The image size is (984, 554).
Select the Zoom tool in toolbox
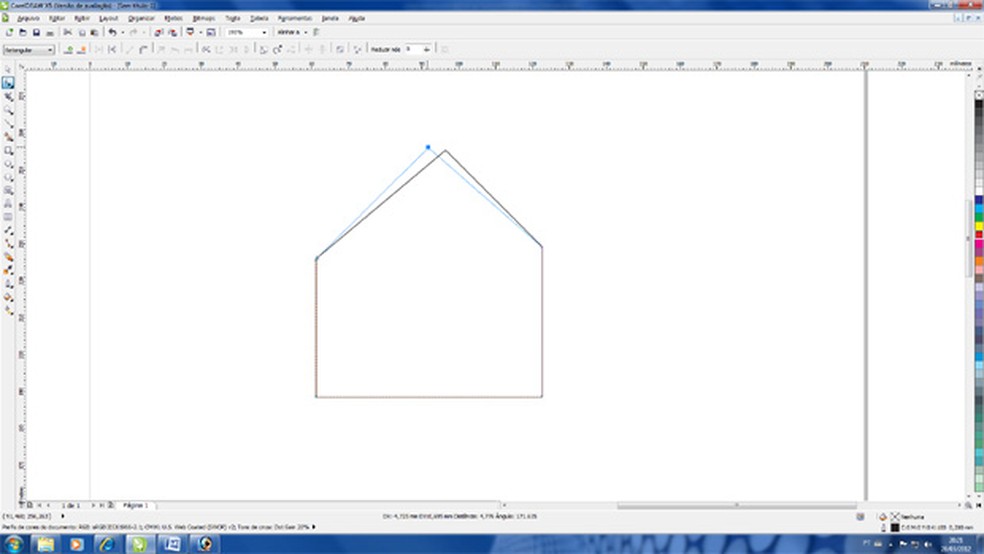[x=8, y=110]
